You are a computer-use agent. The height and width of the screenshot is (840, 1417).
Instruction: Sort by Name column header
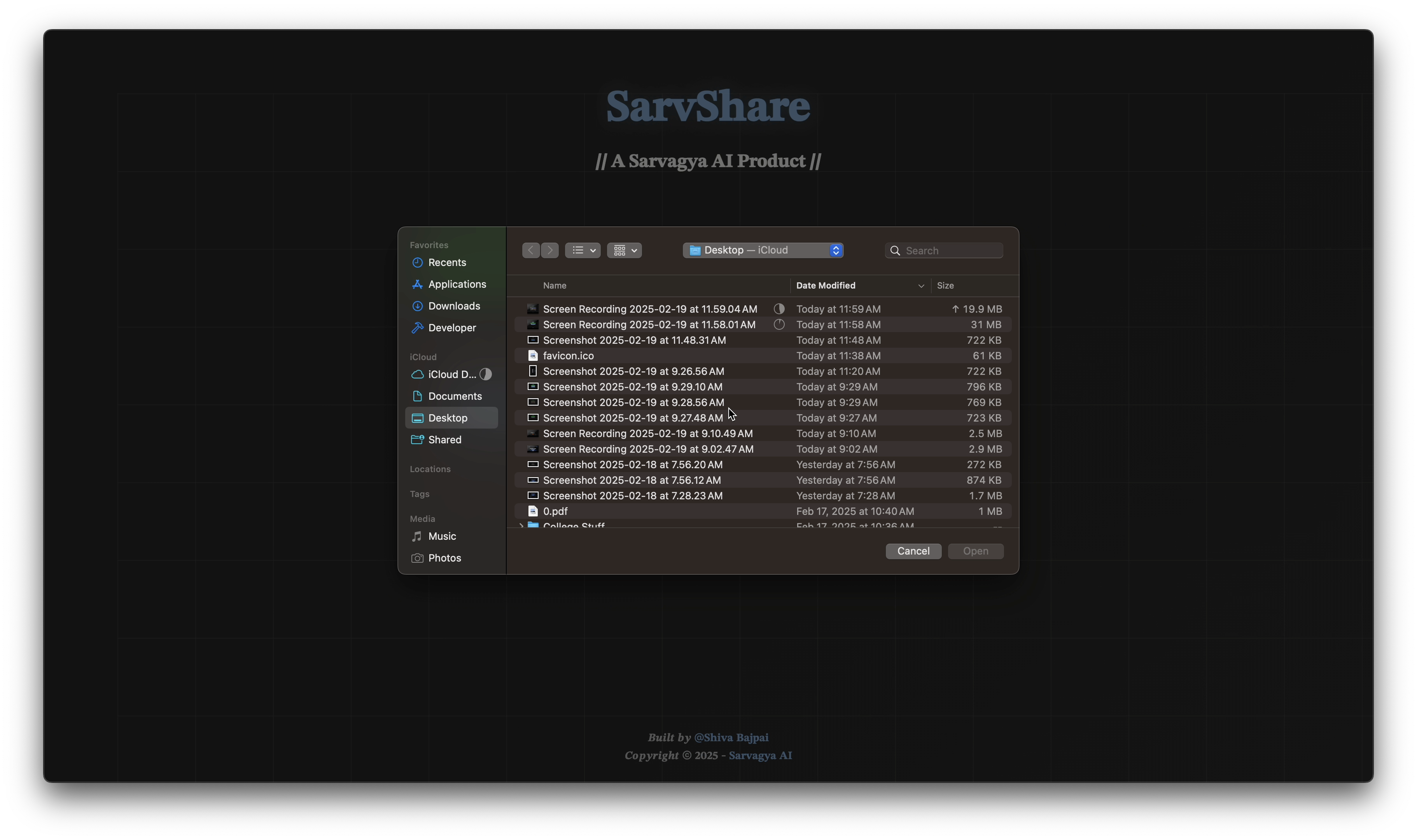pyautogui.click(x=555, y=286)
